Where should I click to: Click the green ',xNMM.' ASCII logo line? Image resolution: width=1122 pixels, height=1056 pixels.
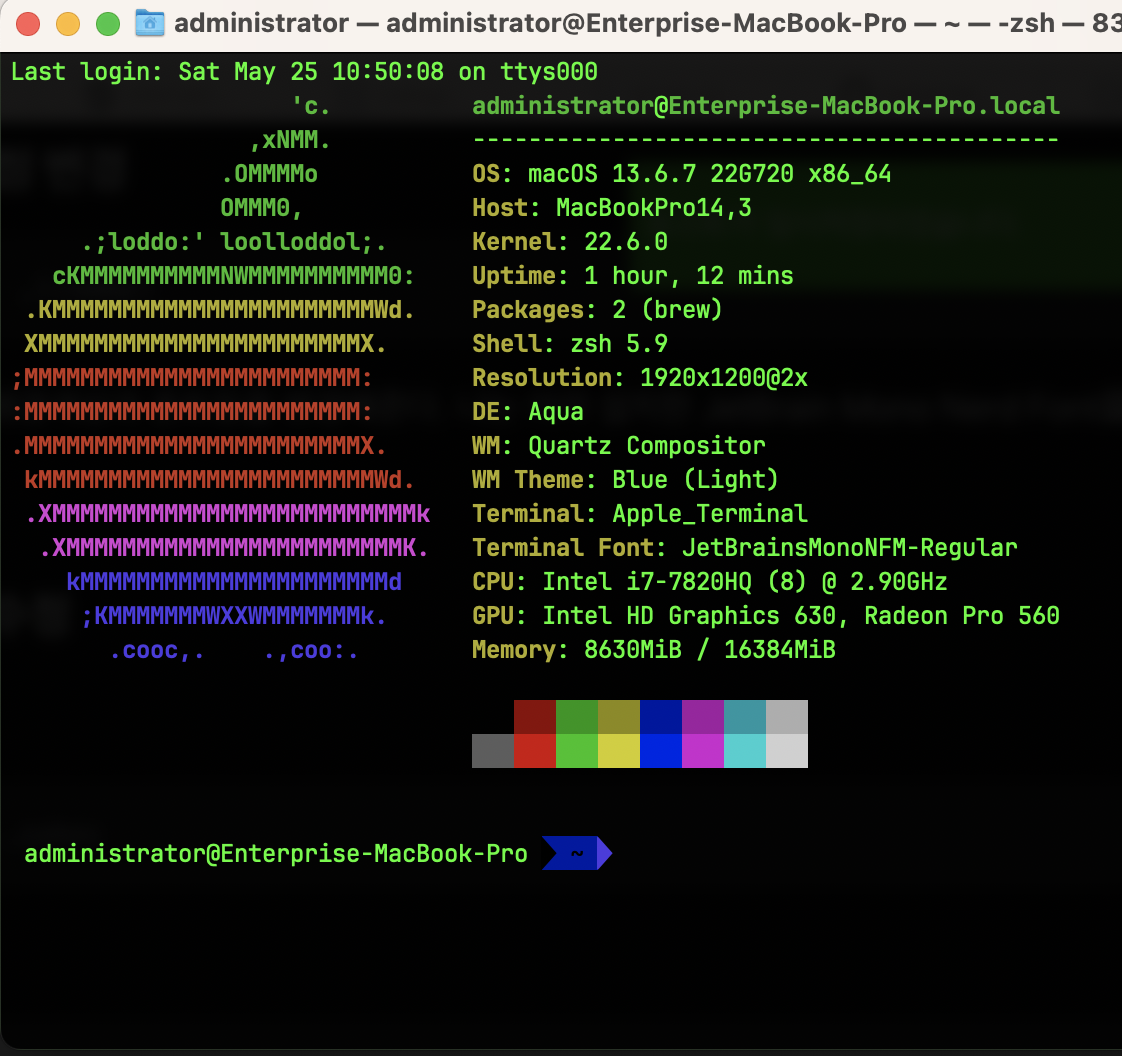tap(290, 140)
